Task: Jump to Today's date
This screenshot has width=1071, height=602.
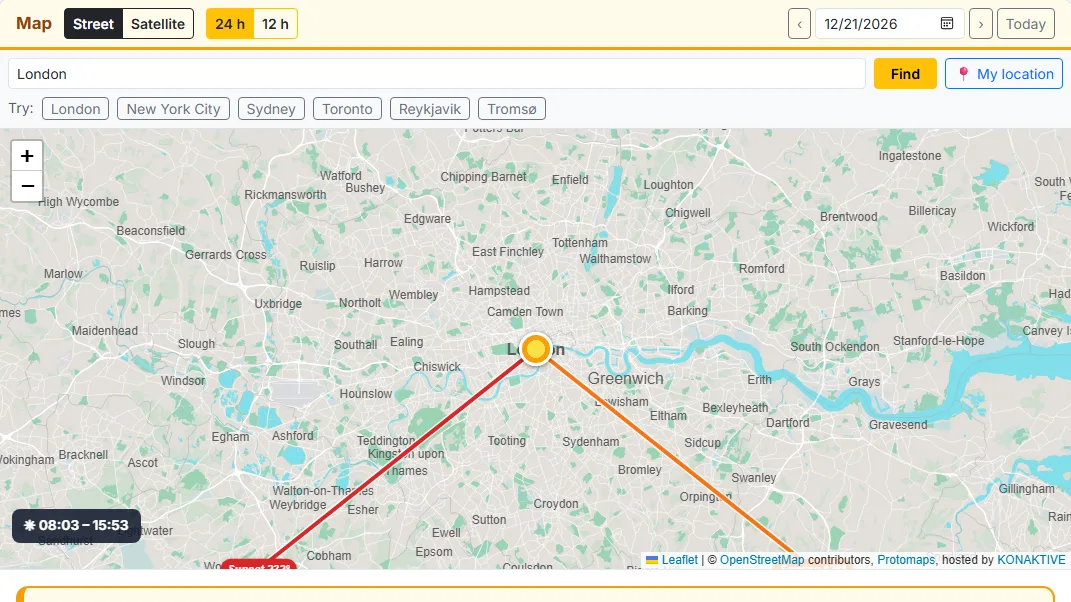Action: (1026, 24)
